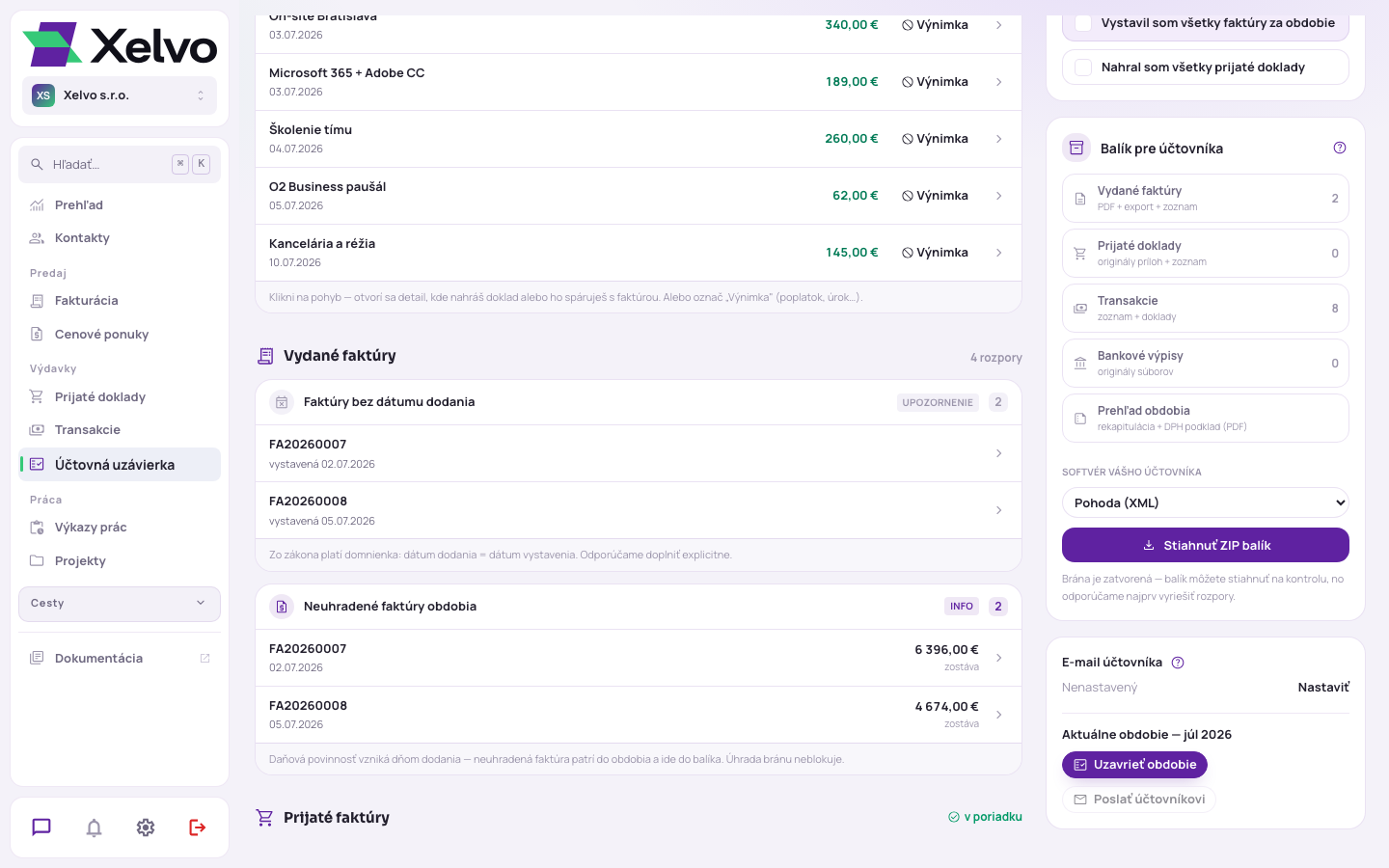This screenshot has height=868, width=1389.
Task: Open the Pohoda (XML) software dropdown
Action: point(1206,502)
